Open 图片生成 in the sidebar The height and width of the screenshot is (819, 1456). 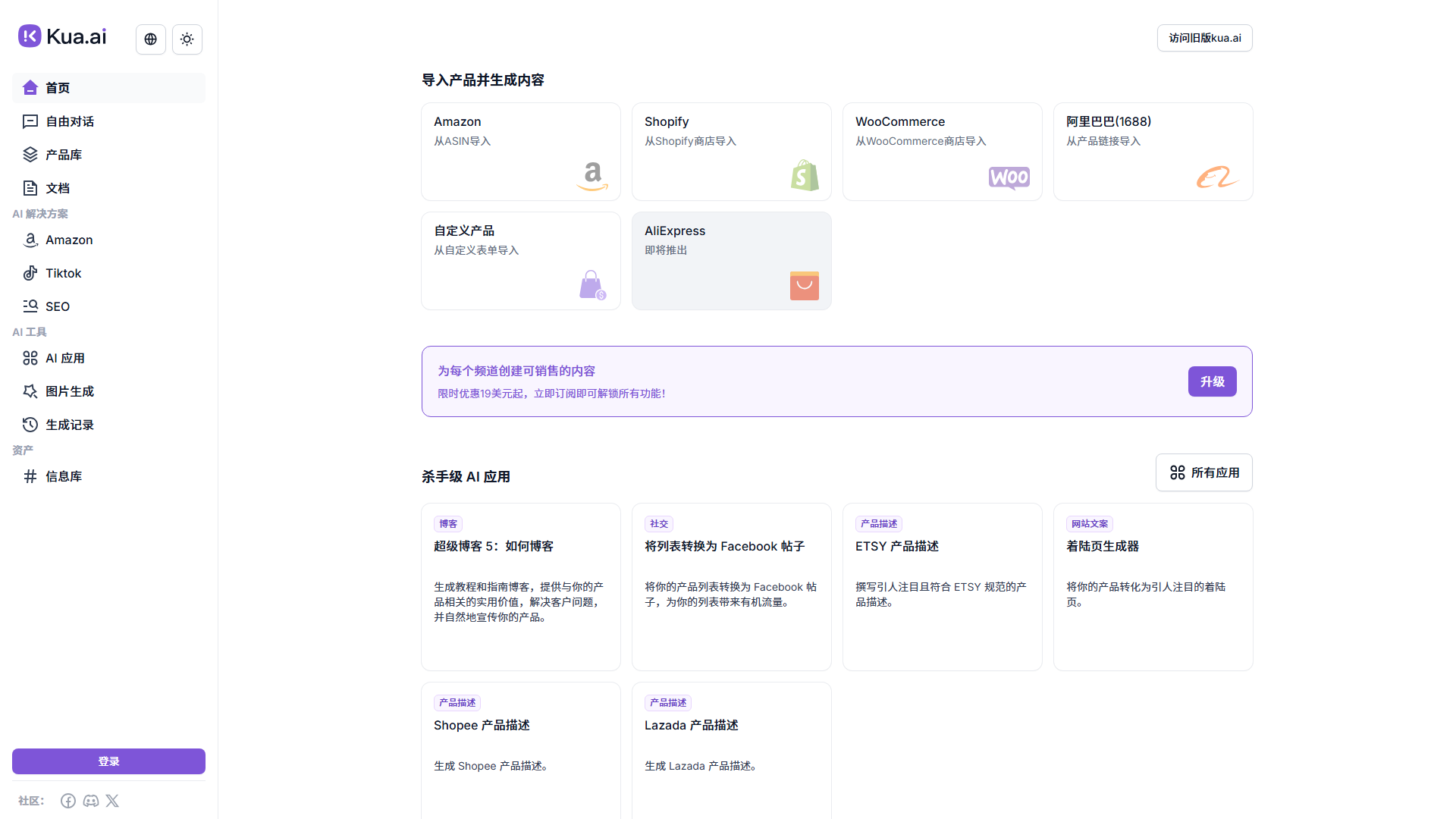tap(69, 391)
